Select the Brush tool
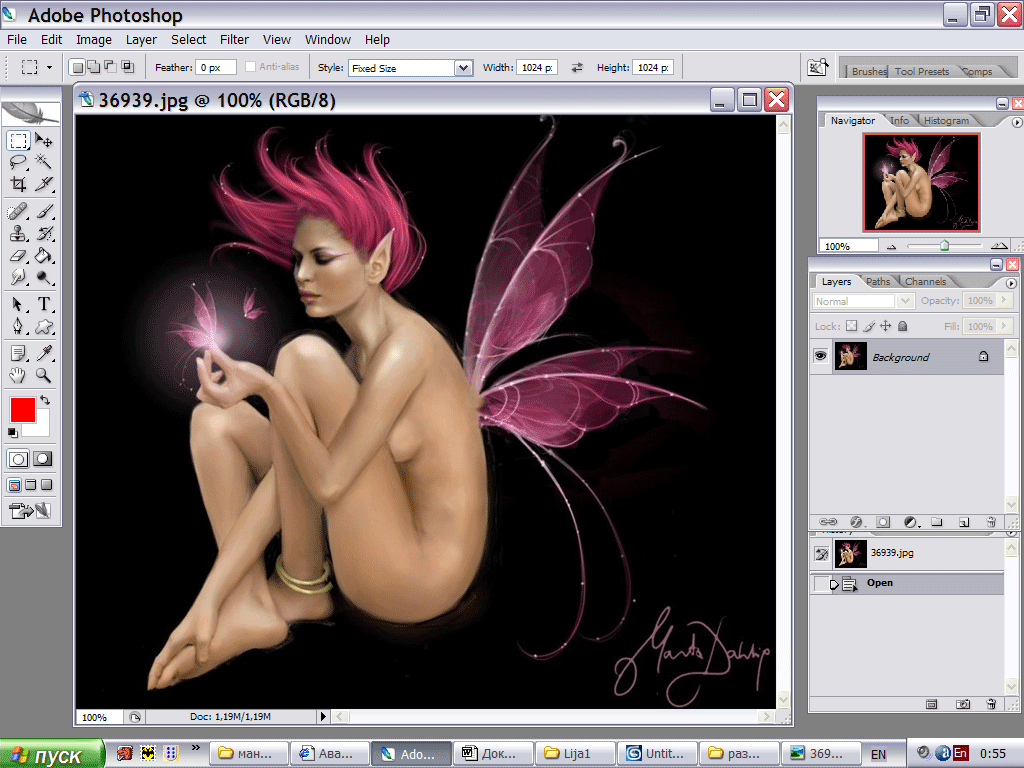The height and width of the screenshot is (768, 1024). point(44,212)
